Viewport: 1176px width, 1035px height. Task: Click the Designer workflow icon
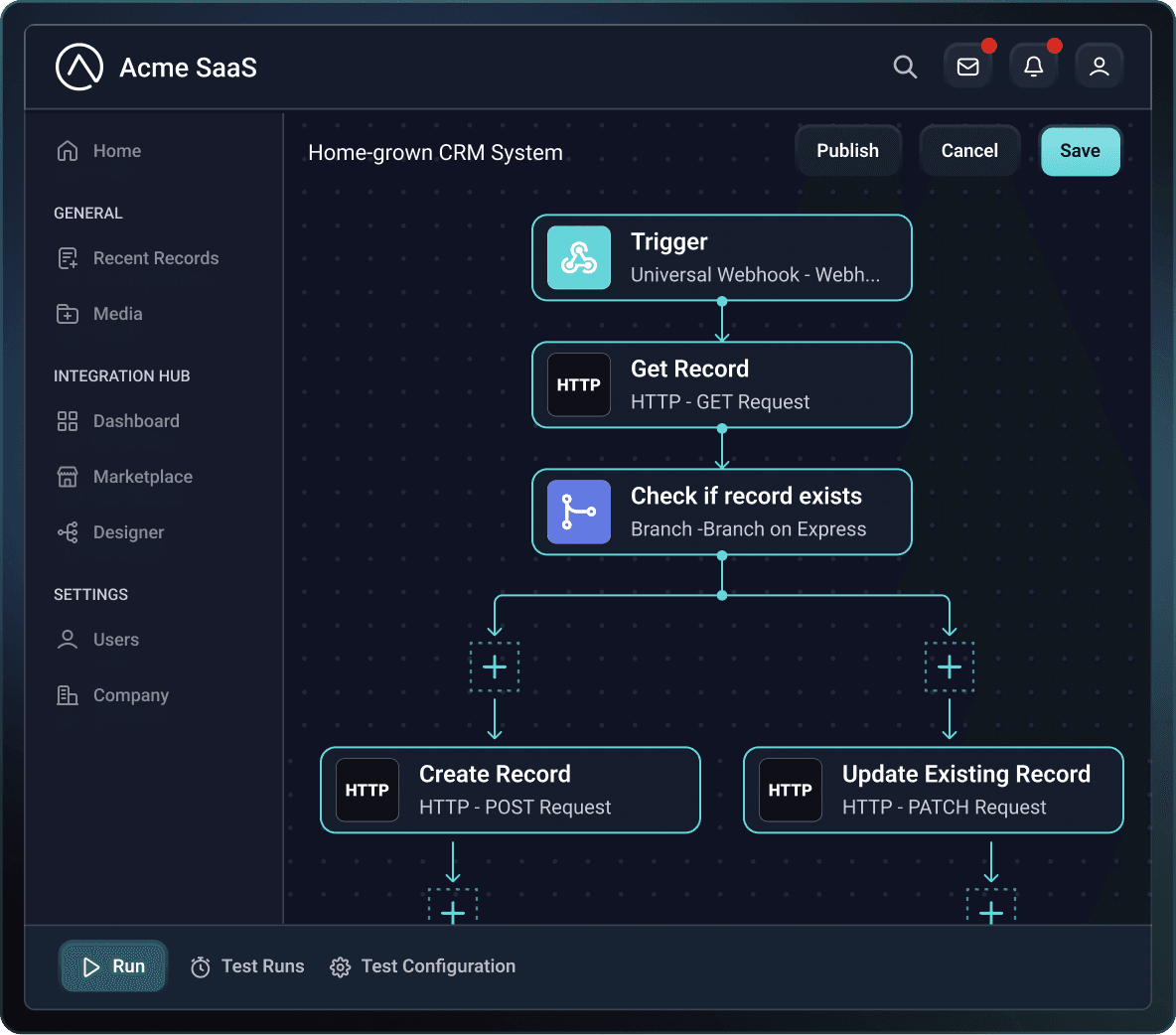pyautogui.click(x=68, y=532)
